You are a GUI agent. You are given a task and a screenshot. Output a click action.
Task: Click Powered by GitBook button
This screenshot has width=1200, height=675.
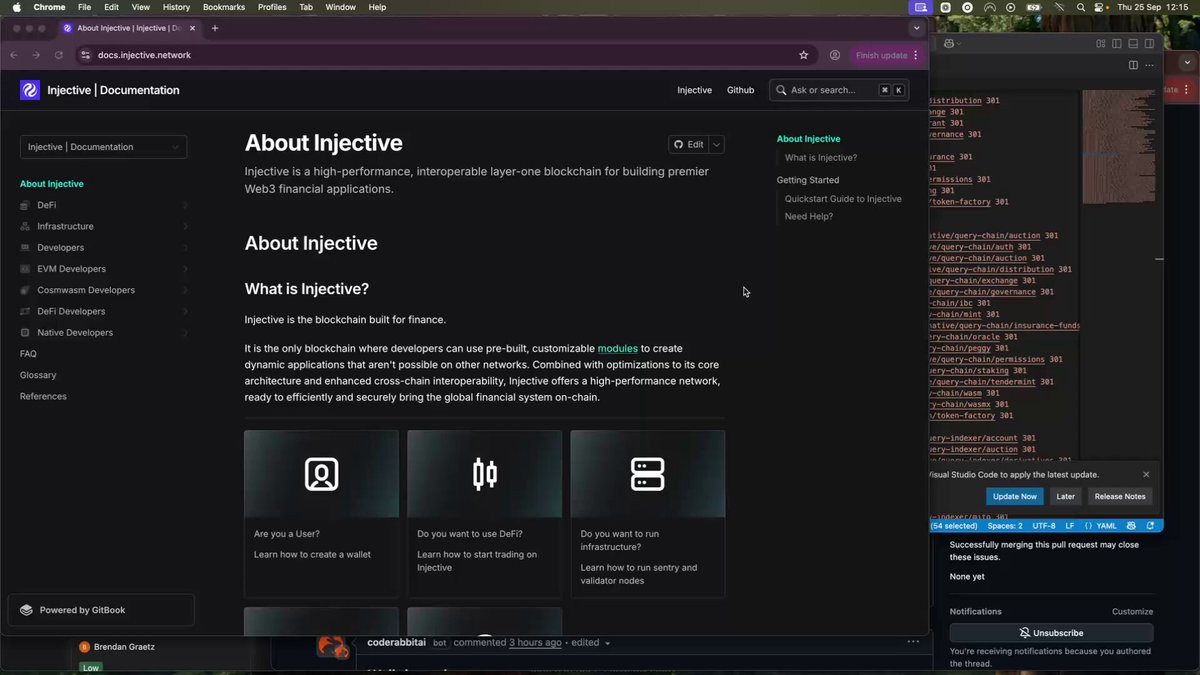click(101, 610)
